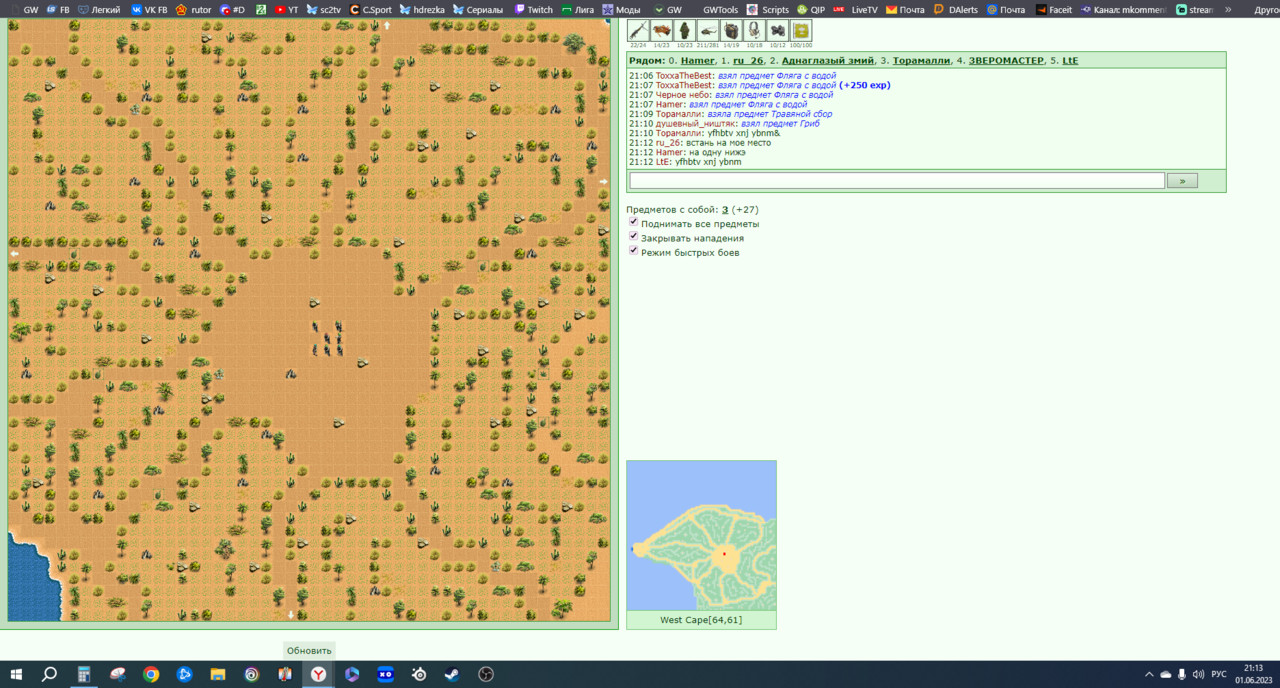This screenshot has width=1280, height=688.
Task: Open Windows taskbar search
Action: click(49, 674)
